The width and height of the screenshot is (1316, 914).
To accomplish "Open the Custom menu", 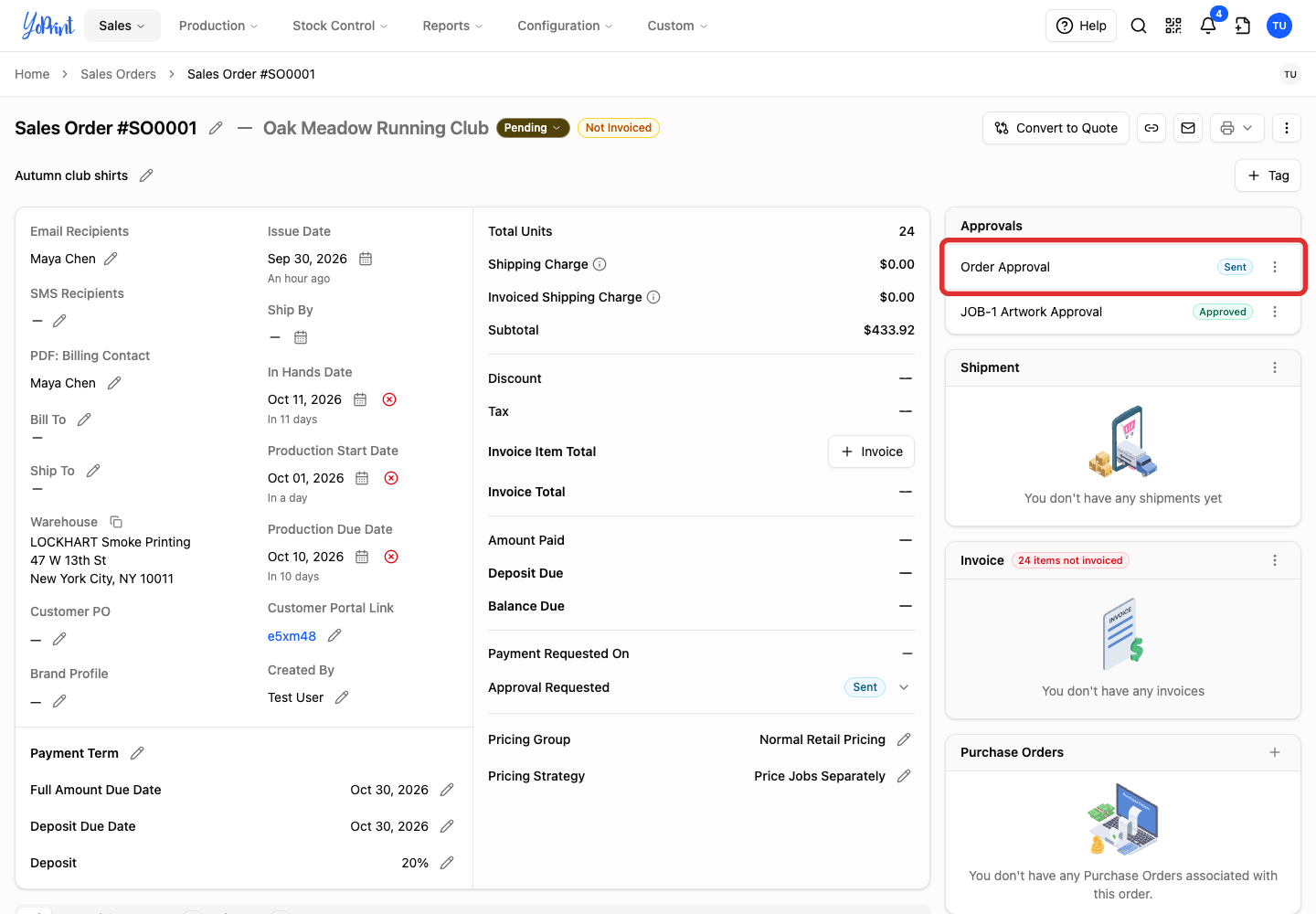I will click(x=677, y=26).
